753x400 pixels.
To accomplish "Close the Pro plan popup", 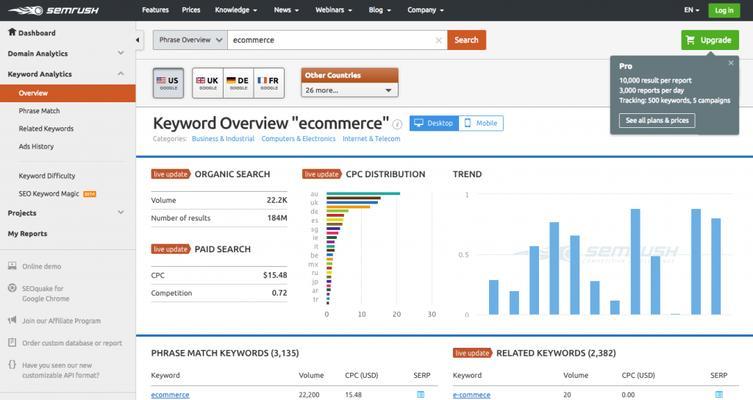I will tap(731, 63).
